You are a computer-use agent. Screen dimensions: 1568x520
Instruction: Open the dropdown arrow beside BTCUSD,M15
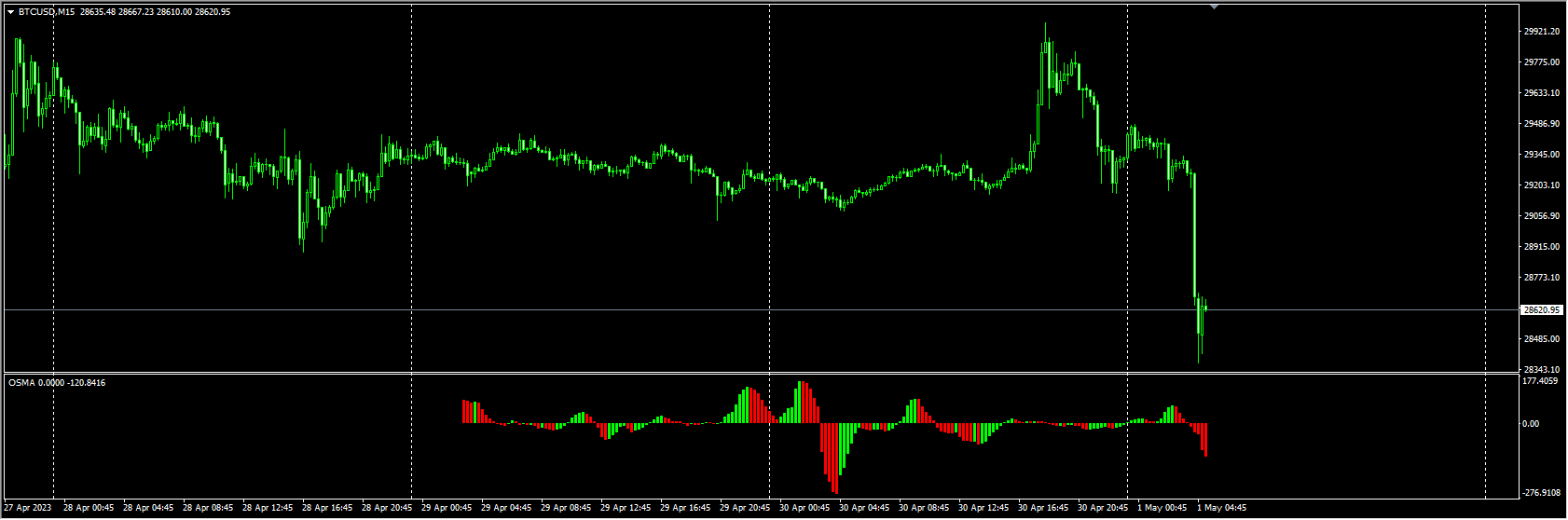tap(10, 12)
